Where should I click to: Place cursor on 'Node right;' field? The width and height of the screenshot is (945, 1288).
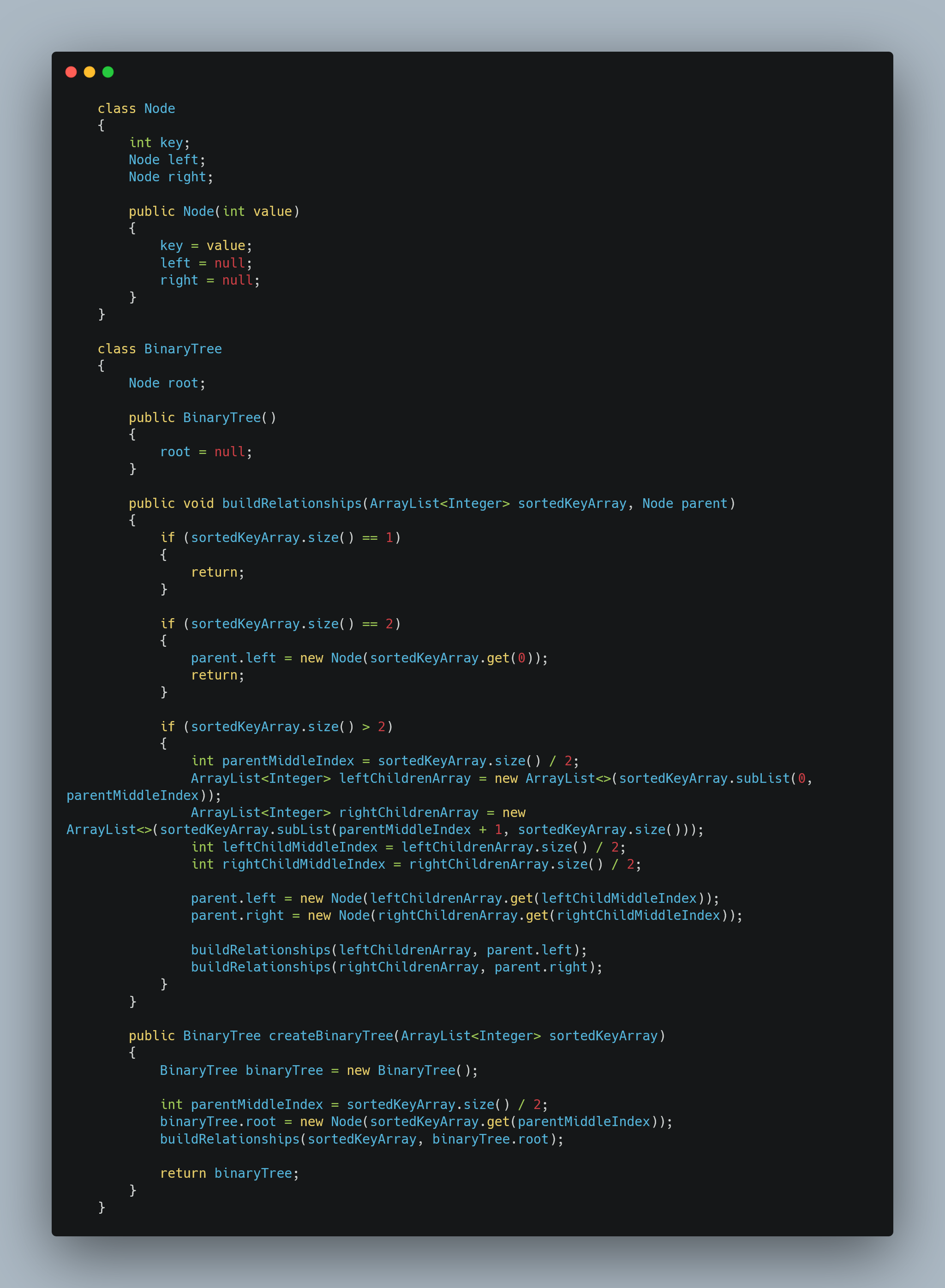tap(170, 177)
